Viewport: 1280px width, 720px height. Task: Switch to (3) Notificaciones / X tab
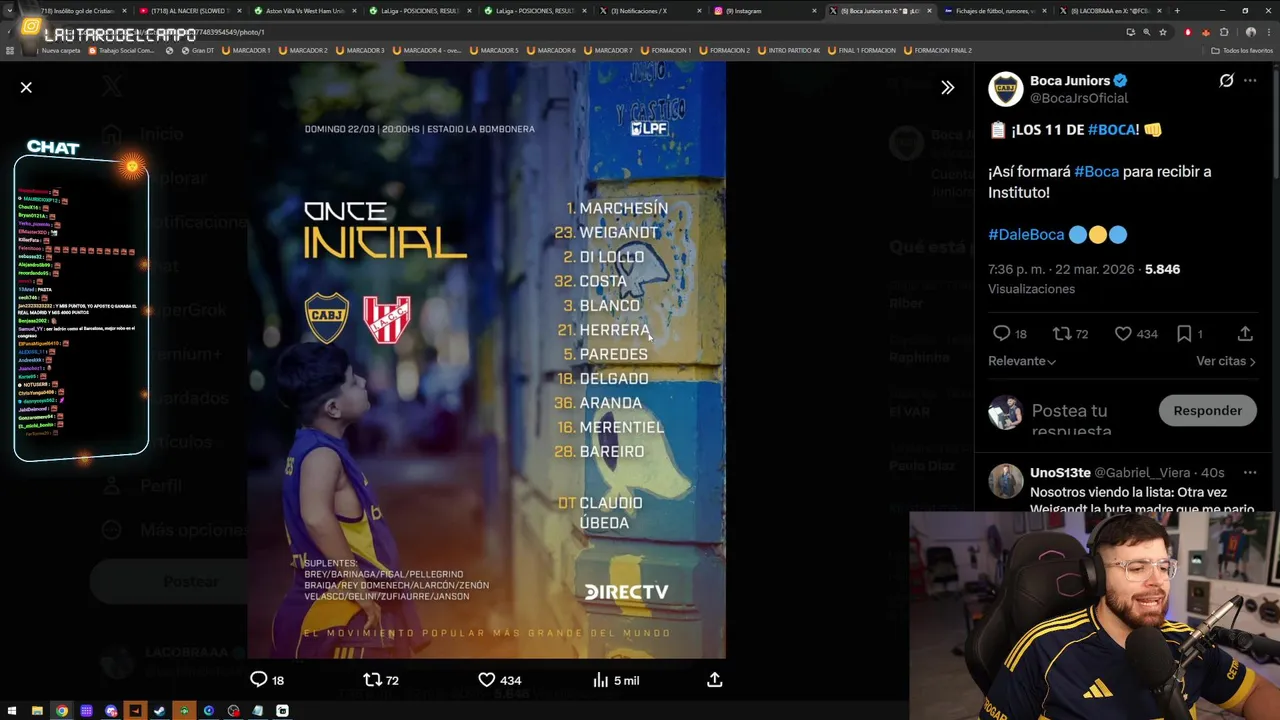pos(645,11)
